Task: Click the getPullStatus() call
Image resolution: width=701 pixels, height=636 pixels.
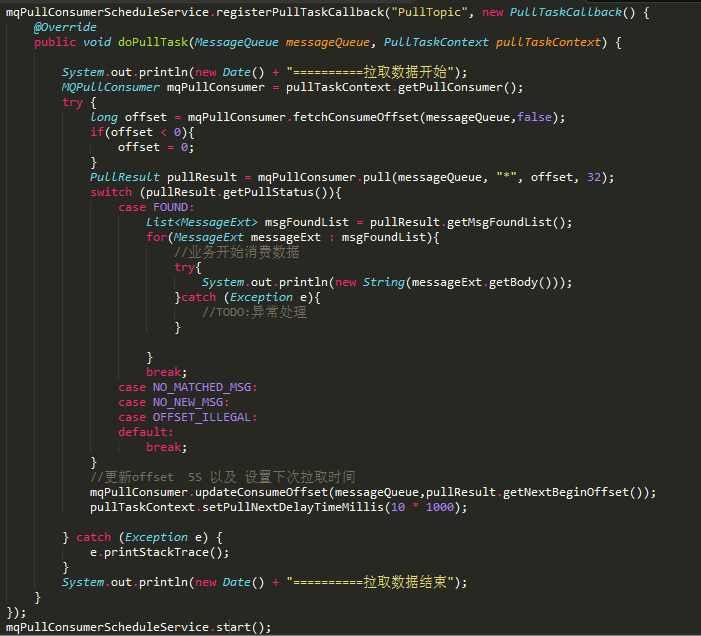Action: (275, 192)
